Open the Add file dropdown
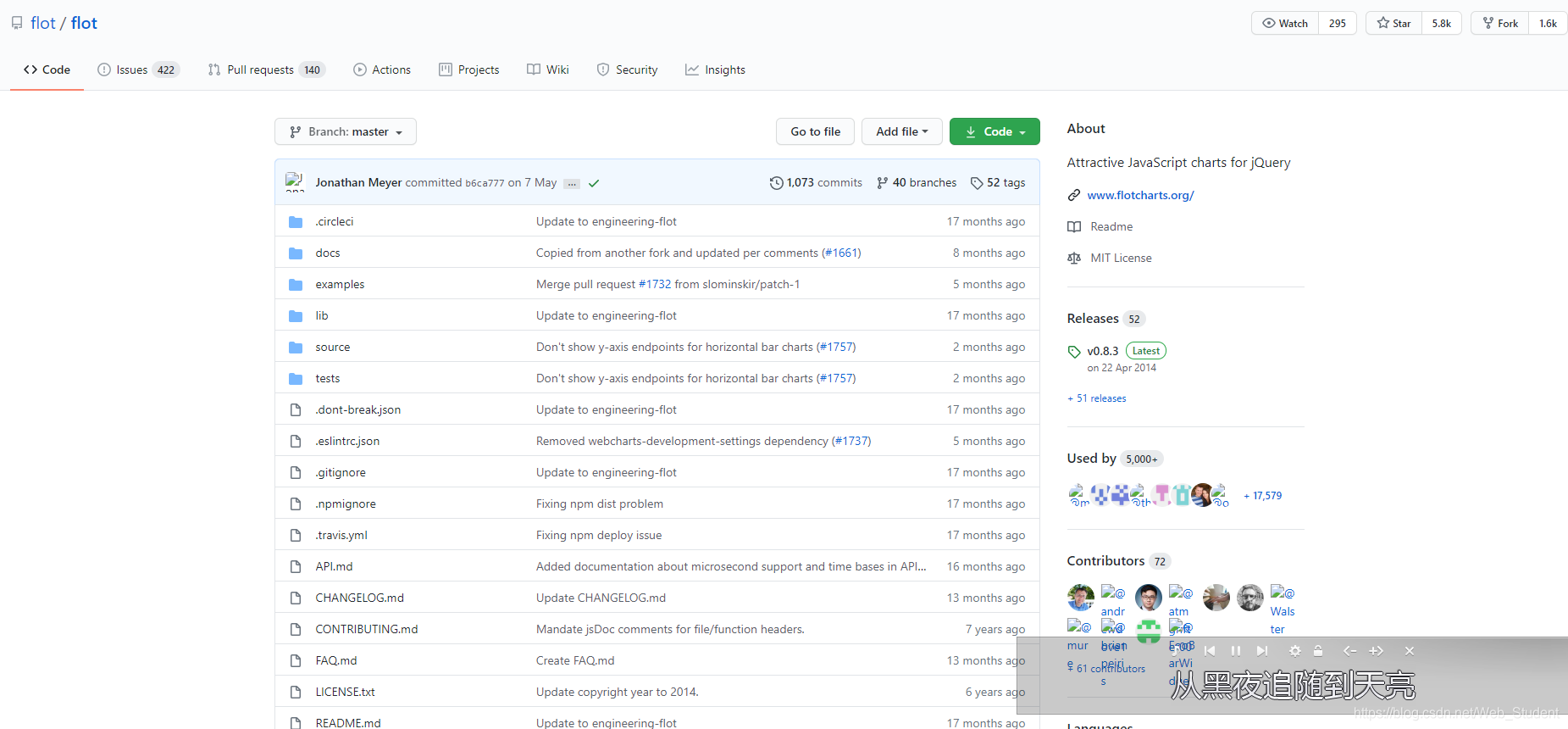 point(902,131)
